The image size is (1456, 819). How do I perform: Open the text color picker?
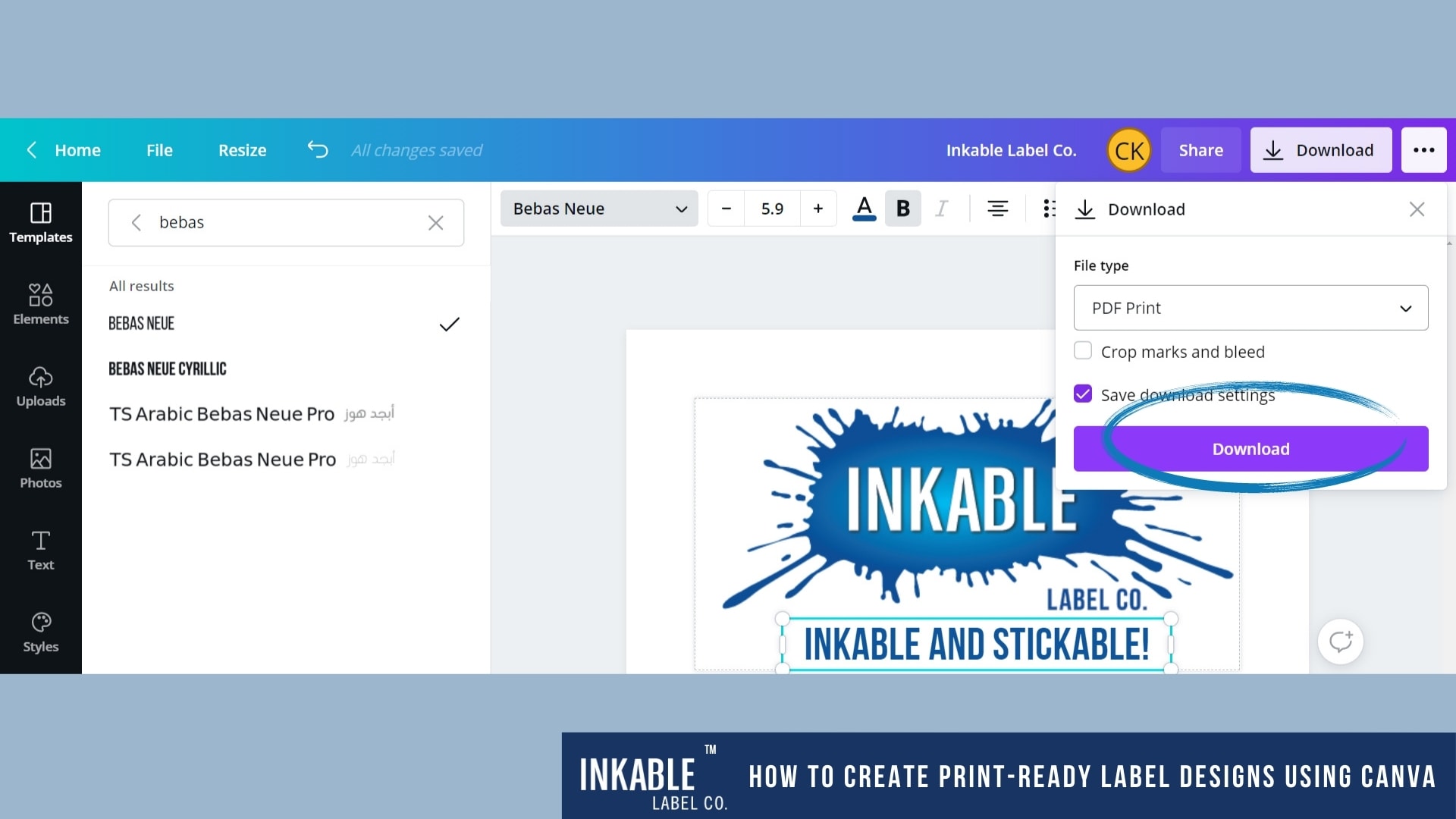point(864,209)
